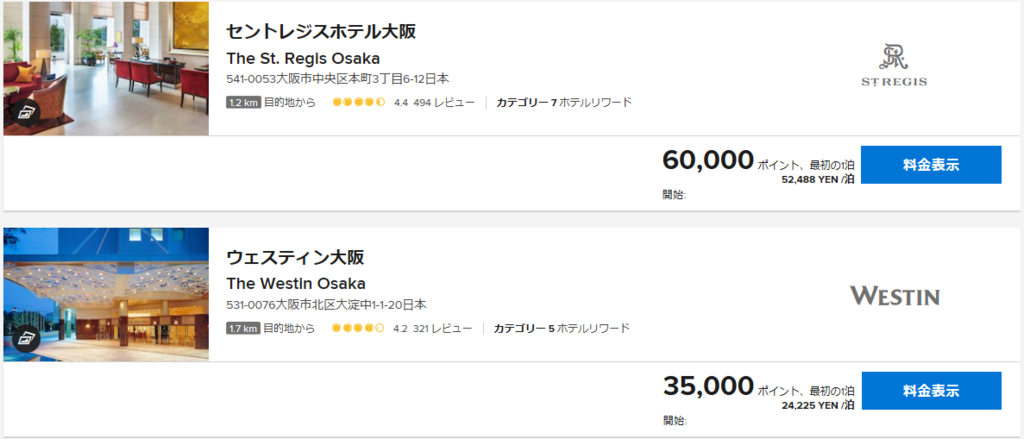Click the 1.2 km distance badge
Viewport: 1024px width, 439px height.
244,103
